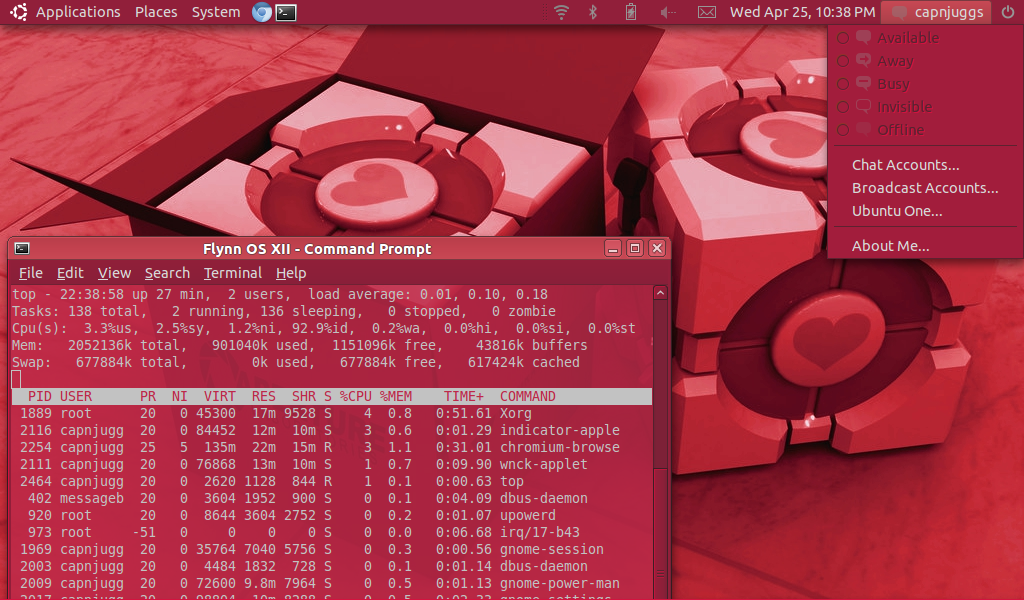The width and height of the screenshot is (1024, 600).
Task: Click the terminal icon in window title bar
Action: [22, 248]
